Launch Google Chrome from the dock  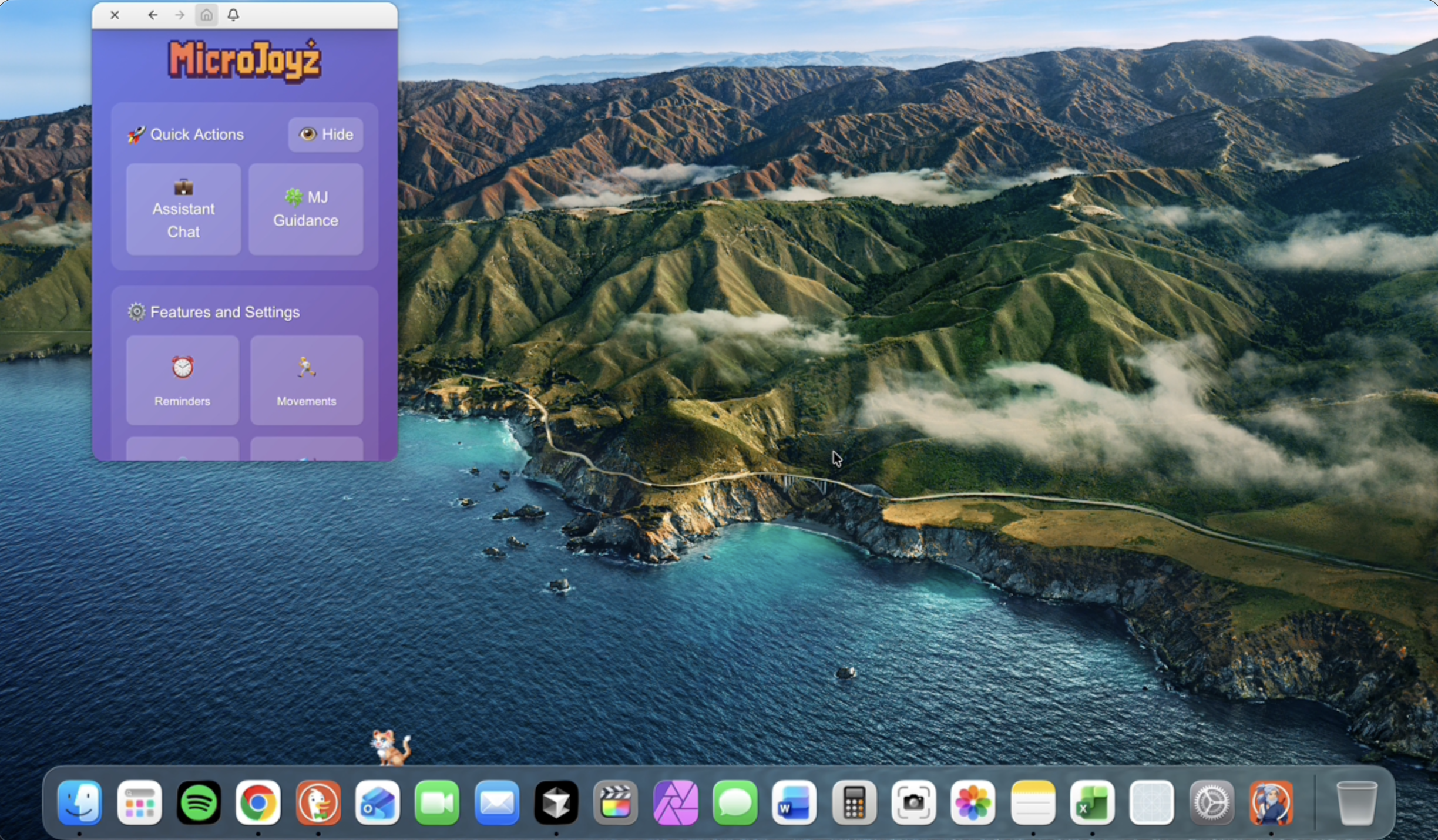click(x=258, y=802)
